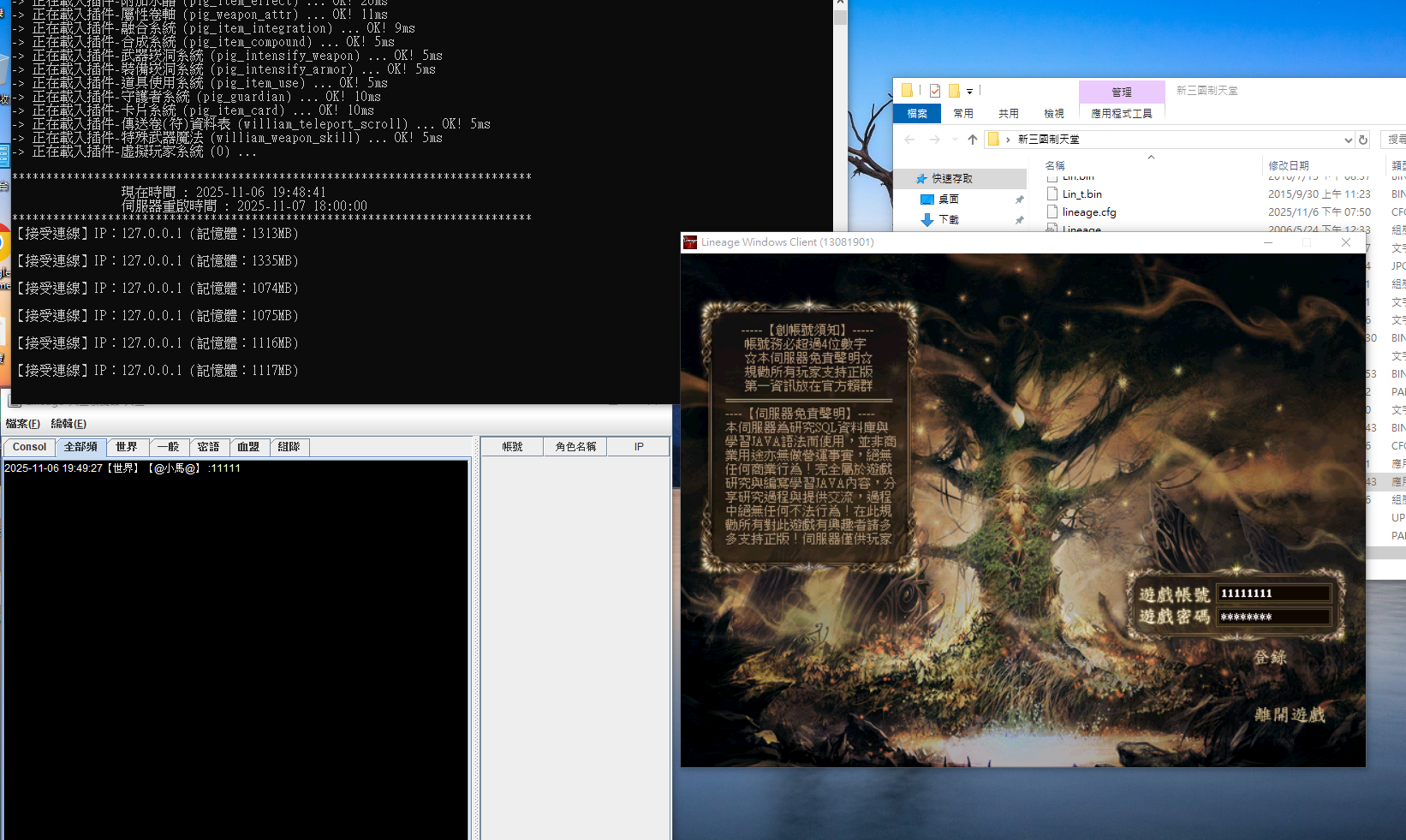Screen dimensions: 1406x840
Task: Open the 編輯(E) menu in server manager
Action: (69, 424)
